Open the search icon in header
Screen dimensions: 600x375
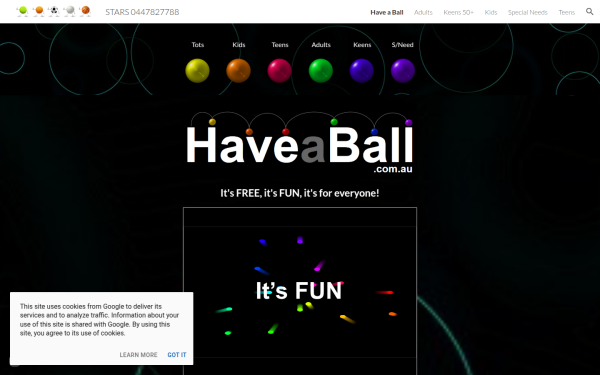click(x=589, y=12)
